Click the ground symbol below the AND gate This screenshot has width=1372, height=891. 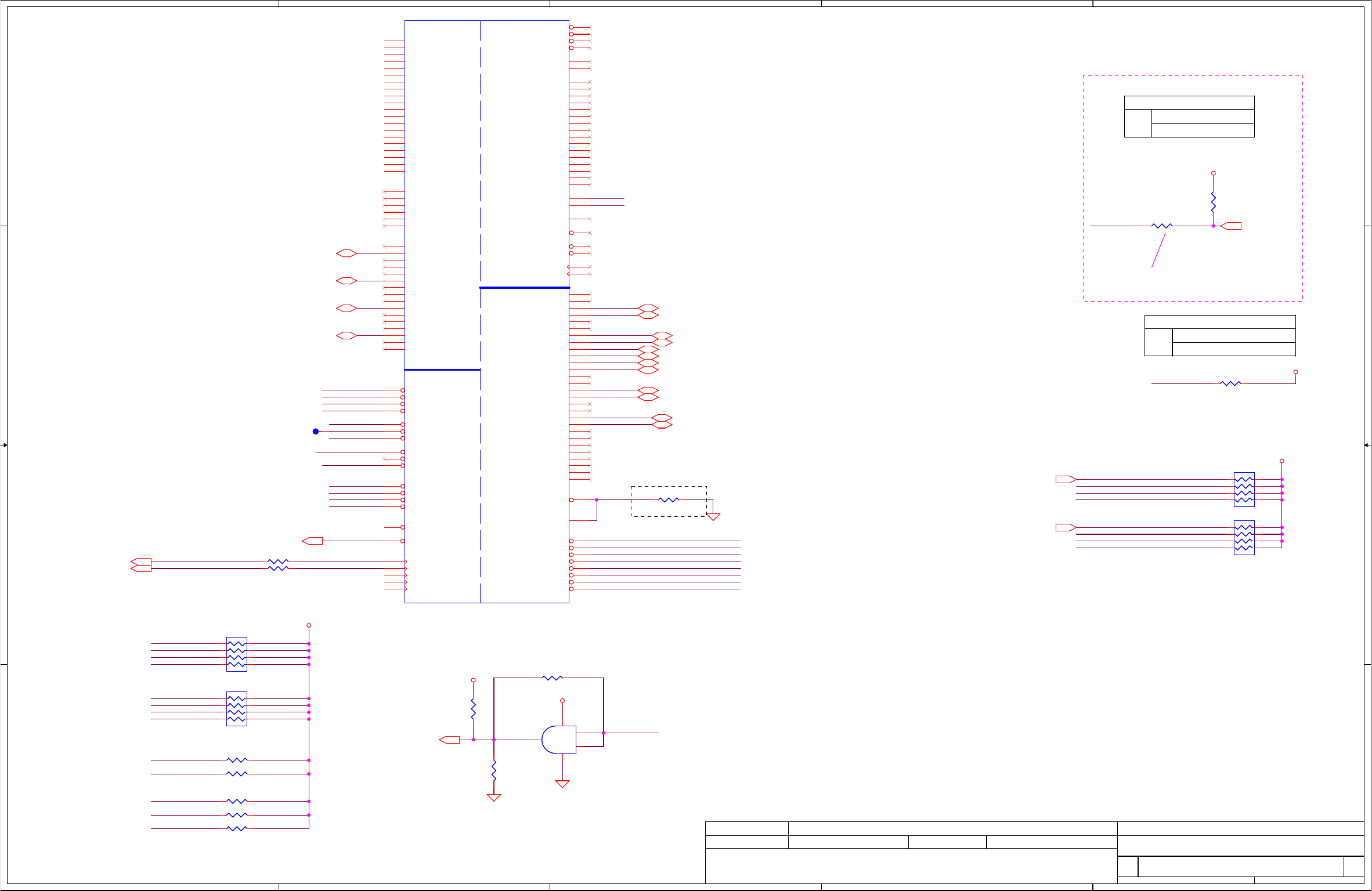562,784
